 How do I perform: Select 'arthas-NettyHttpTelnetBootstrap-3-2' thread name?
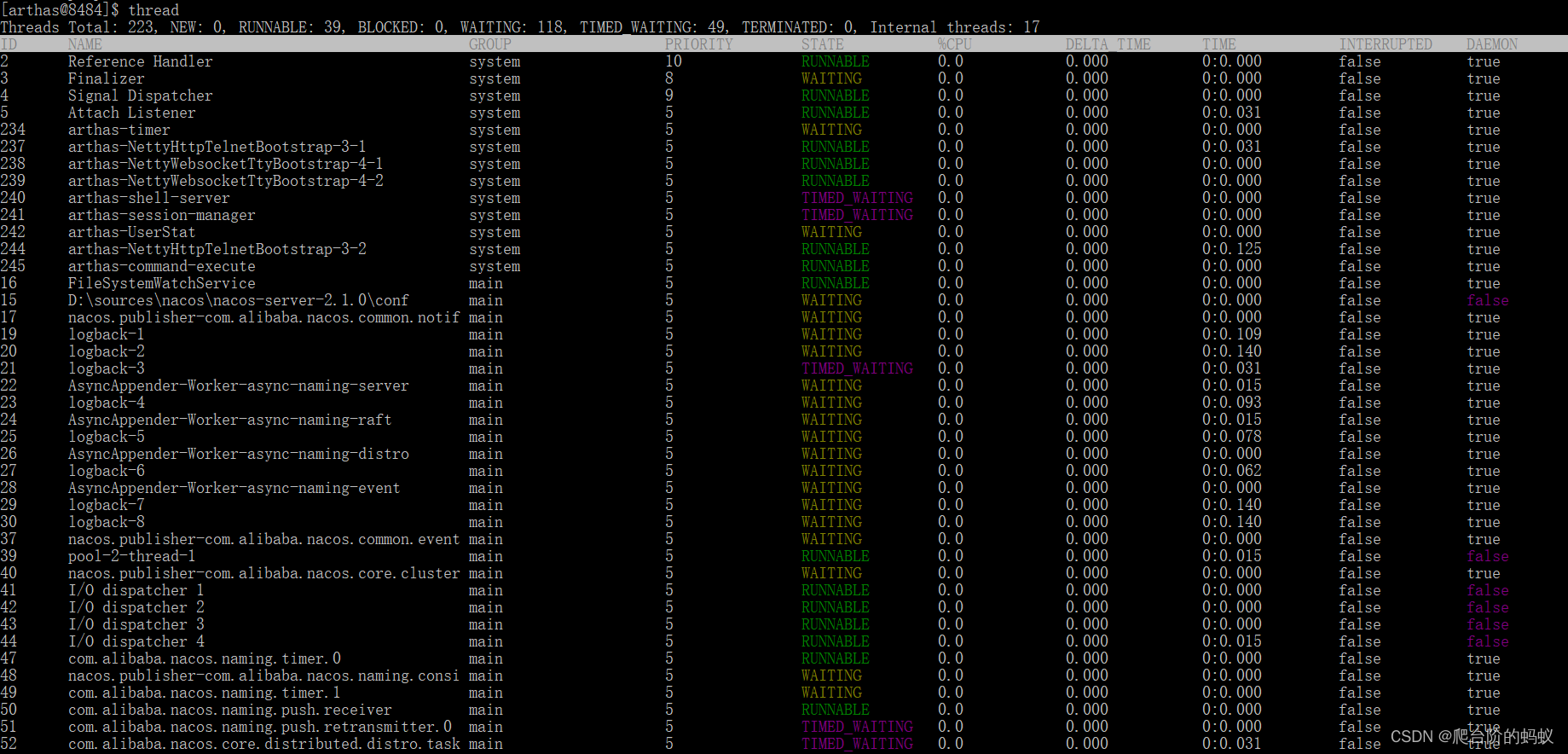click(x=217, y=249)
